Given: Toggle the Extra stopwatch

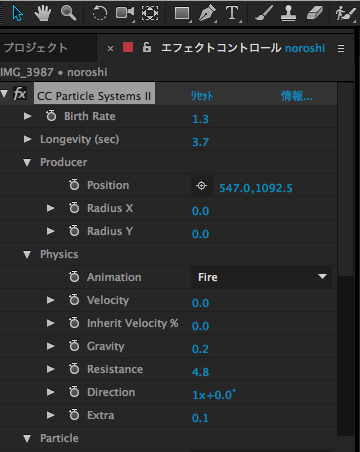Looking at the screenshot, I should tap(74, 415).
